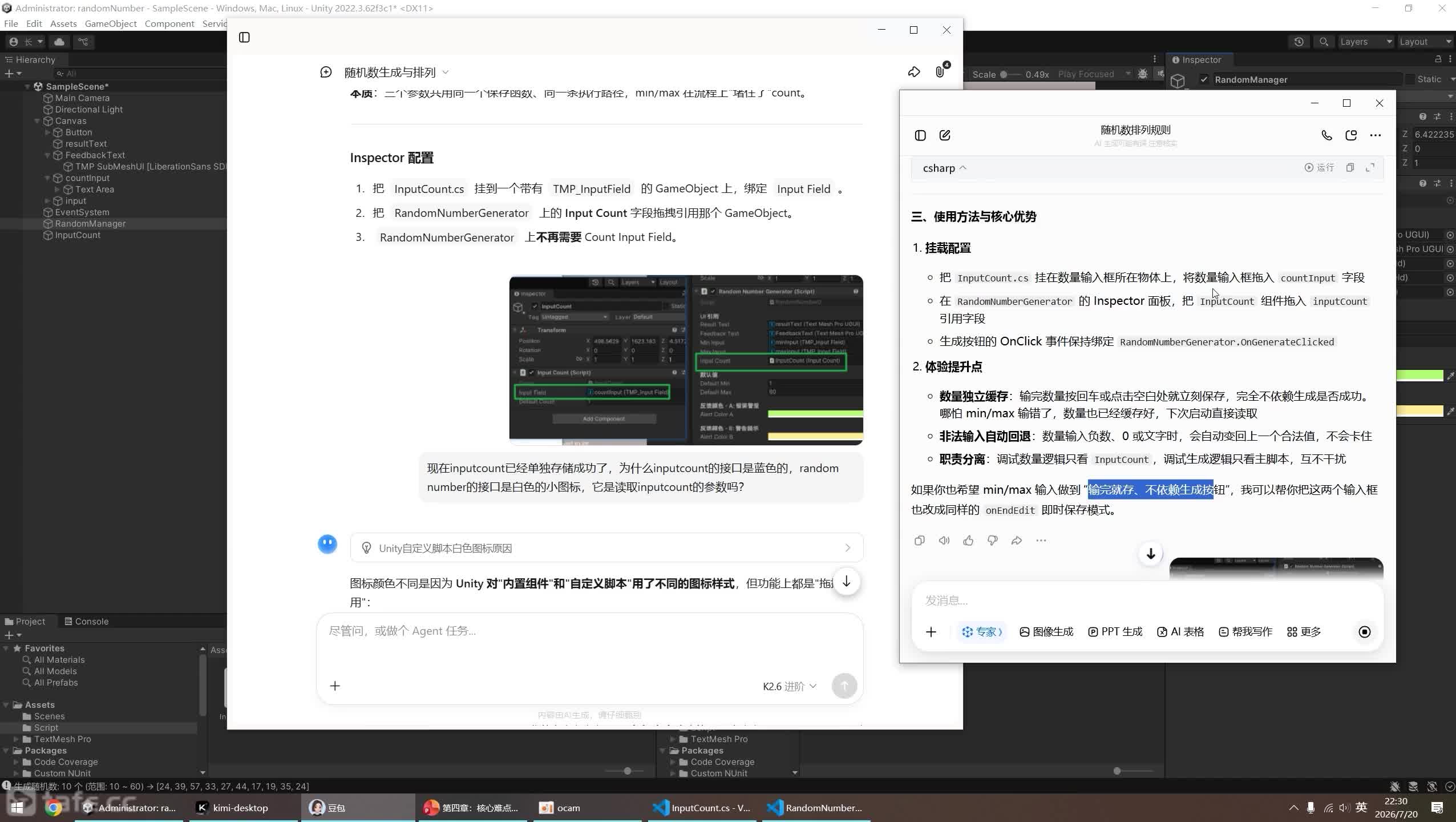This screenshot has width=1456, height=822.
Task: Choose Doubao image generation tool
Action: click(1046, 632)
